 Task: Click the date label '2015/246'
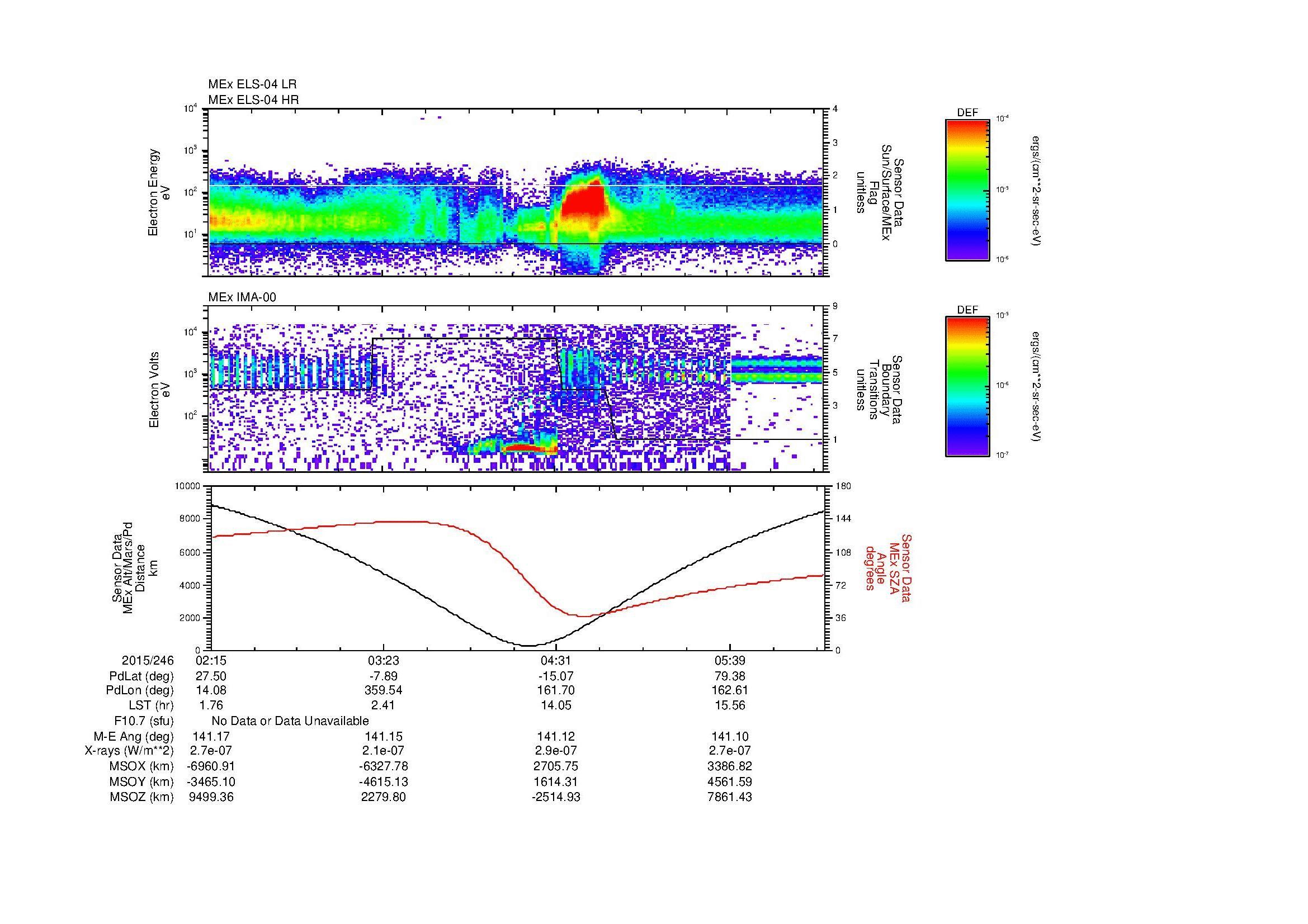click(x=148, y=660)
